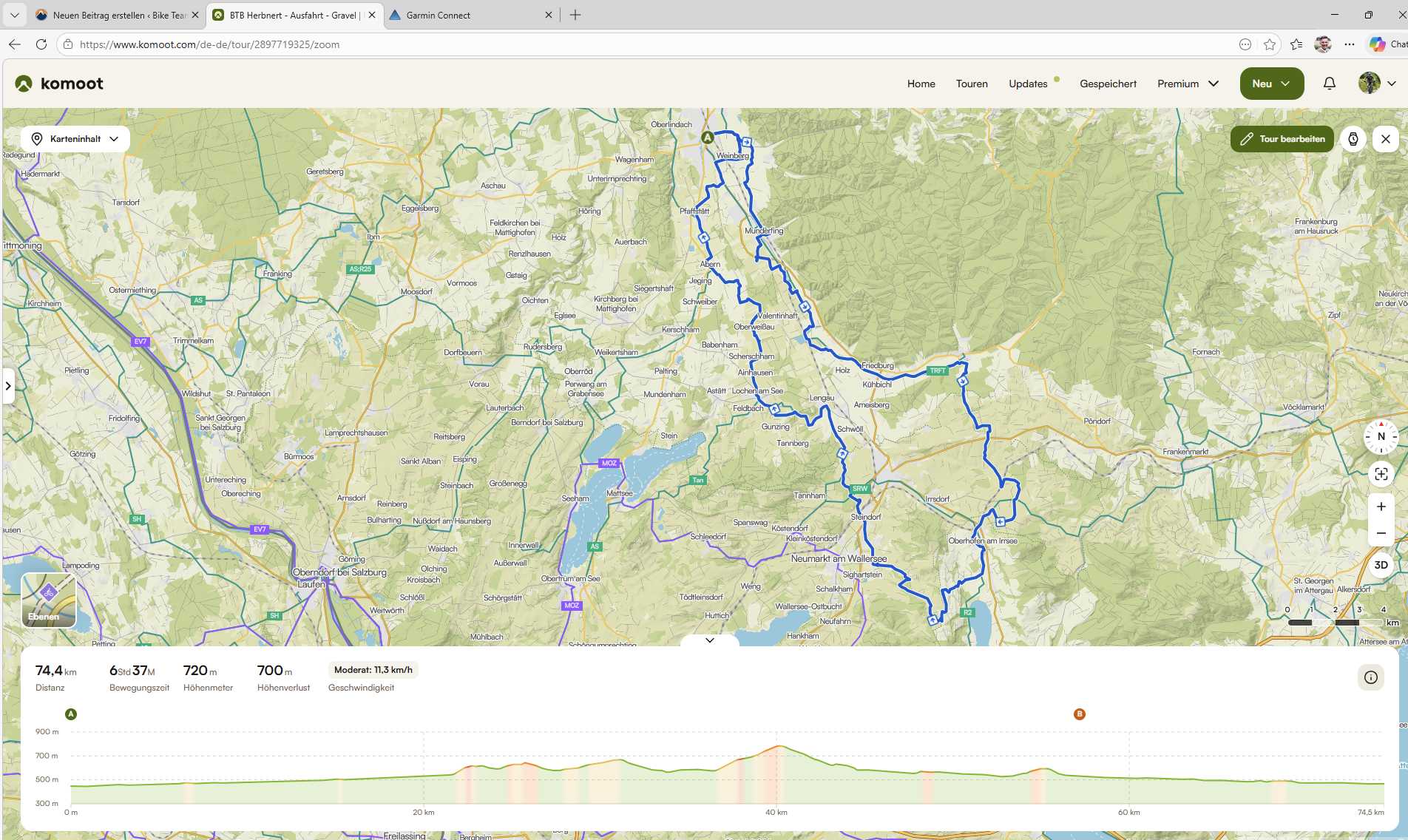Click the komoot logo
Viewport: 1408px width, 840px height.
pos(59,84)
